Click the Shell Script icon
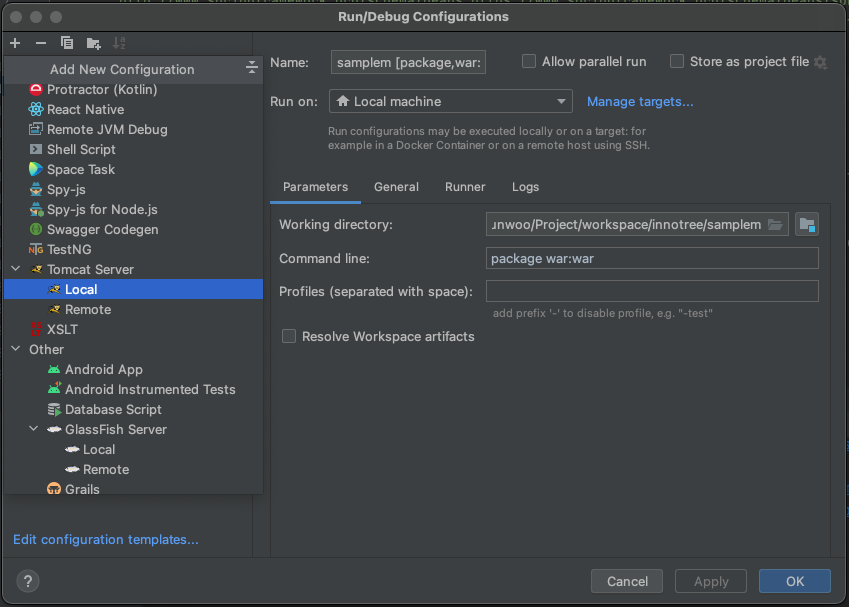849x607 pixels. point(36,149)
